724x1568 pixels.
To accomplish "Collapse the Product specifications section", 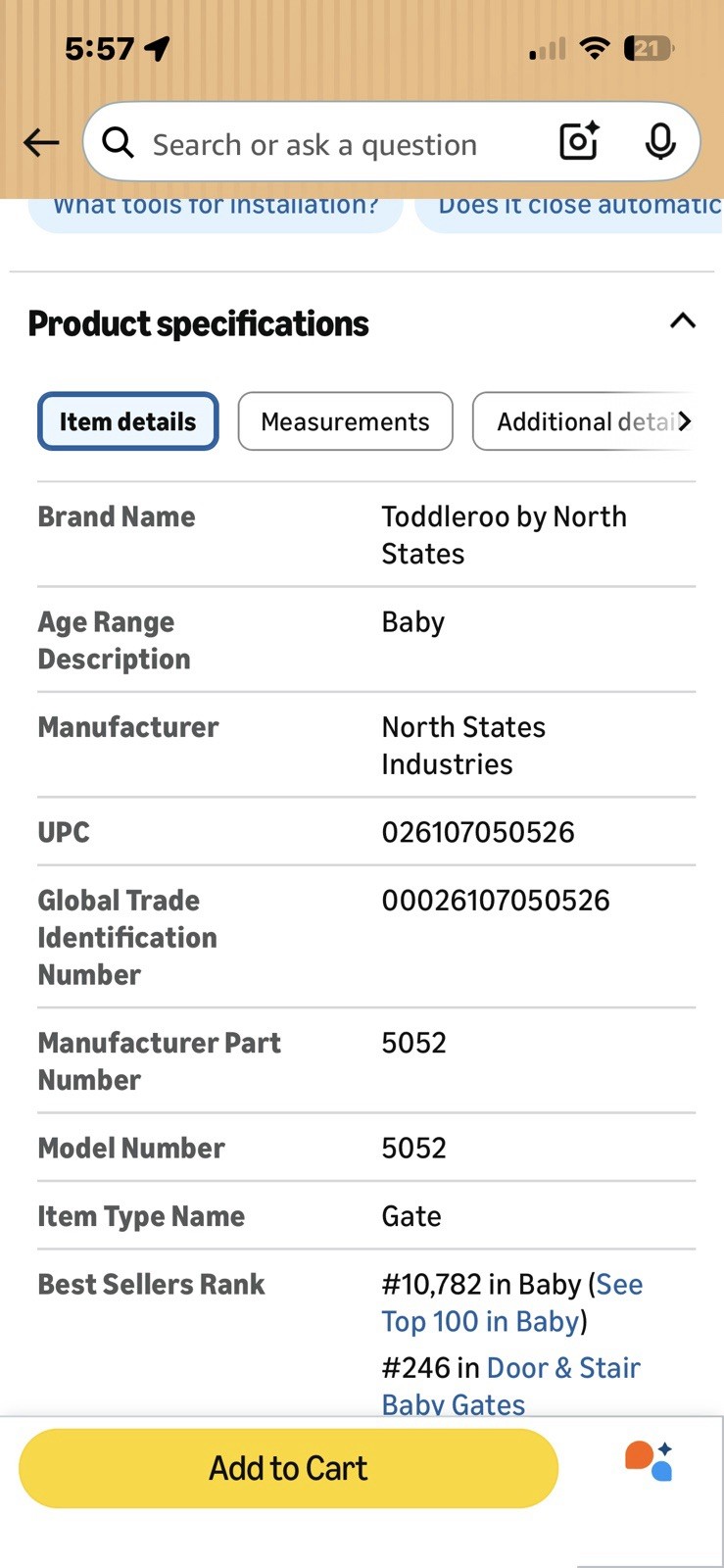I will point(683,321).
